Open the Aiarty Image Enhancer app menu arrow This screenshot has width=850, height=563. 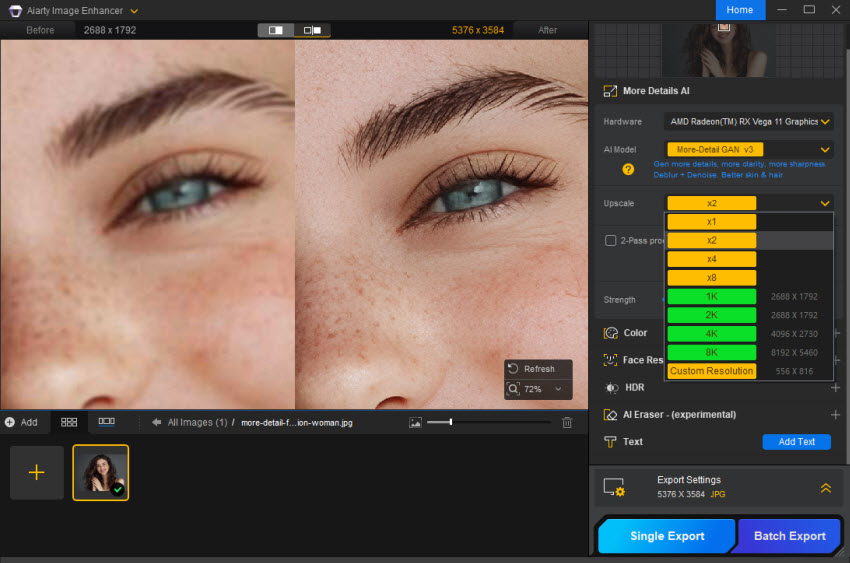point(134,11)
